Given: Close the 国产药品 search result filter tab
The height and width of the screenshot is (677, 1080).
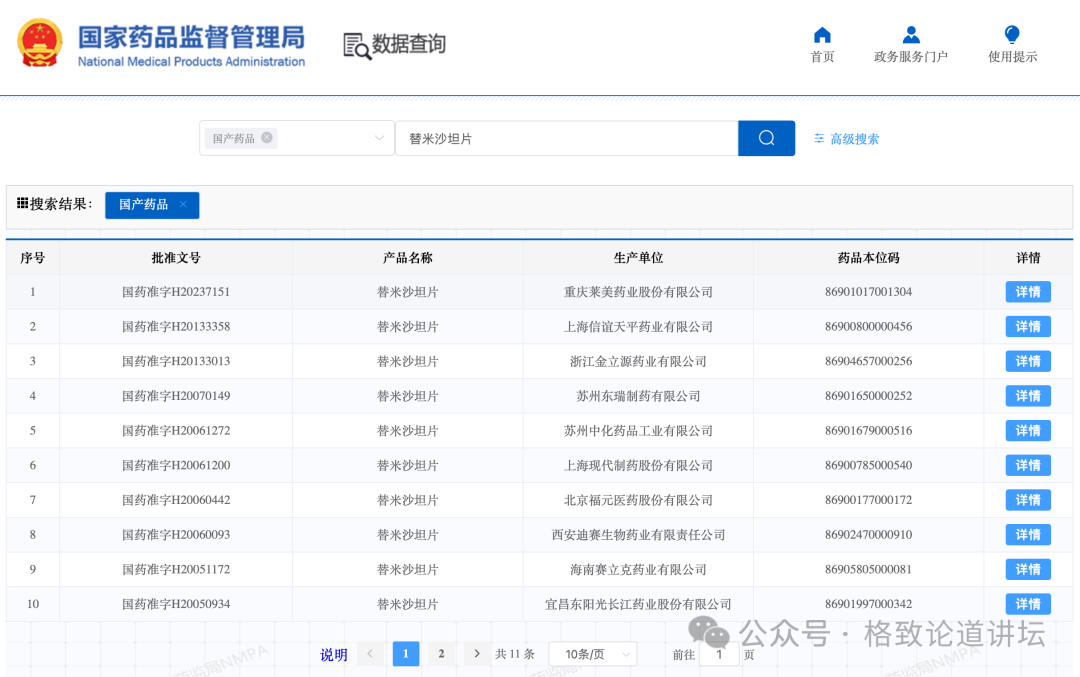Looking at the screenshot, I should coord(183,205).
